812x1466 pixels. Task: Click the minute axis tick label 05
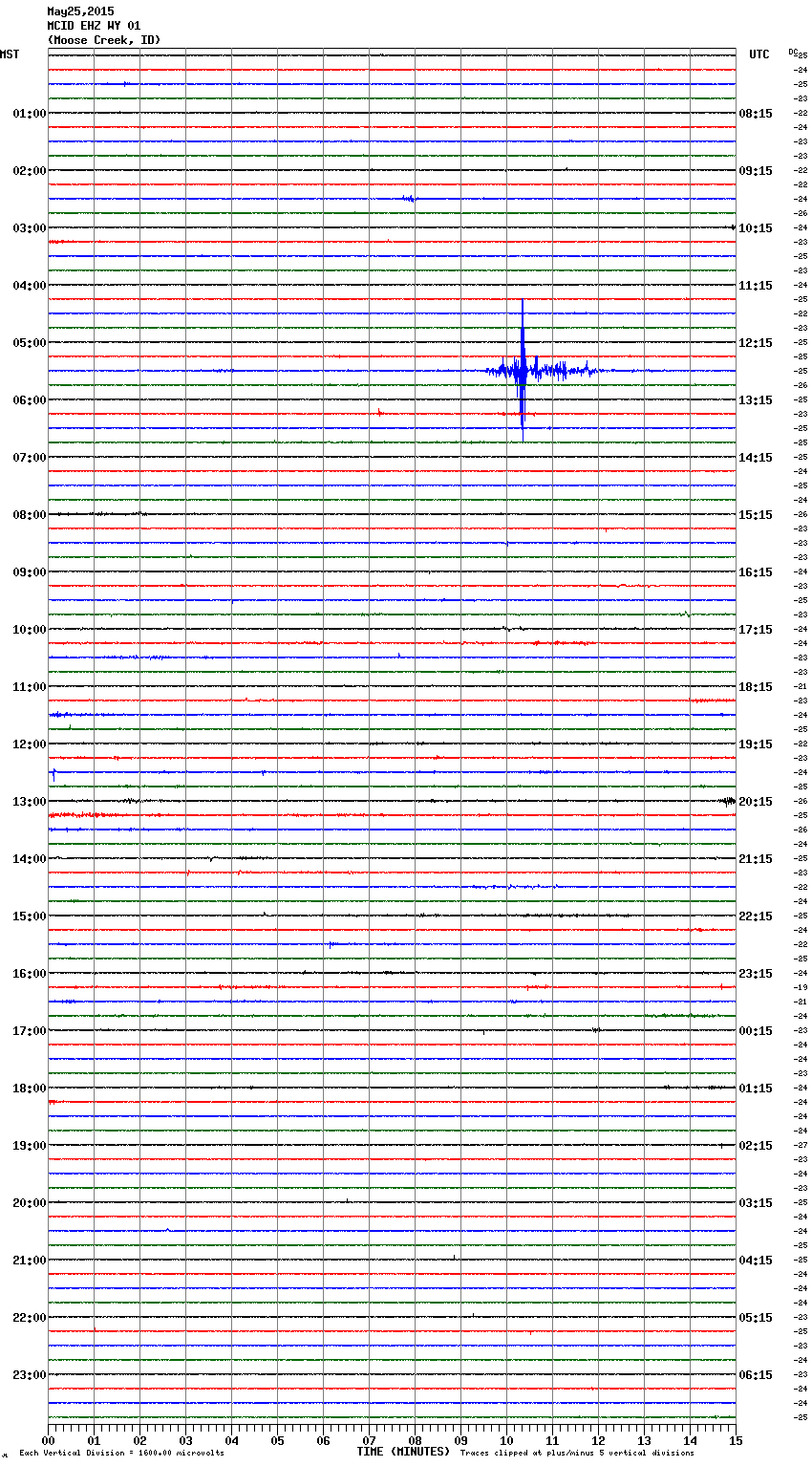point(277,1440)
